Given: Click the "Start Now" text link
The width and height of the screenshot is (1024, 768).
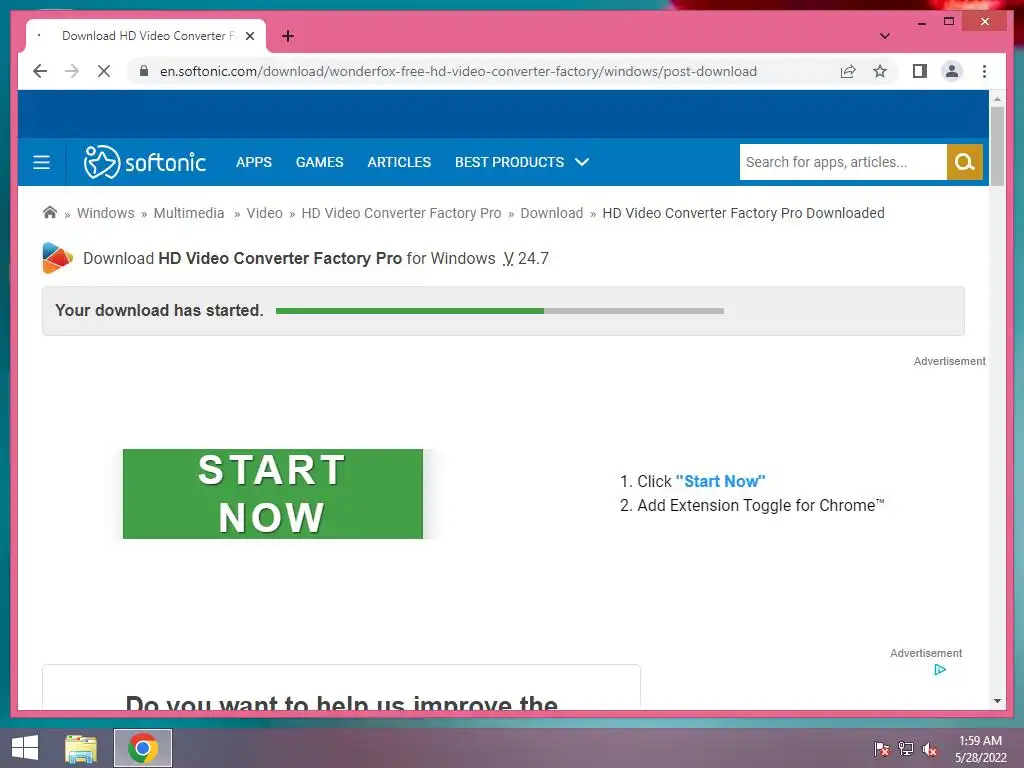Looking at the screenshot, I should click(x=720, y=481).
